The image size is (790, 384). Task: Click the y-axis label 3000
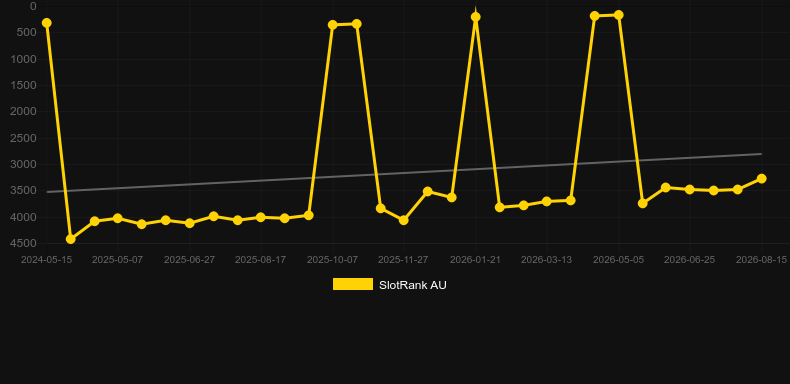tap(24, 164)
